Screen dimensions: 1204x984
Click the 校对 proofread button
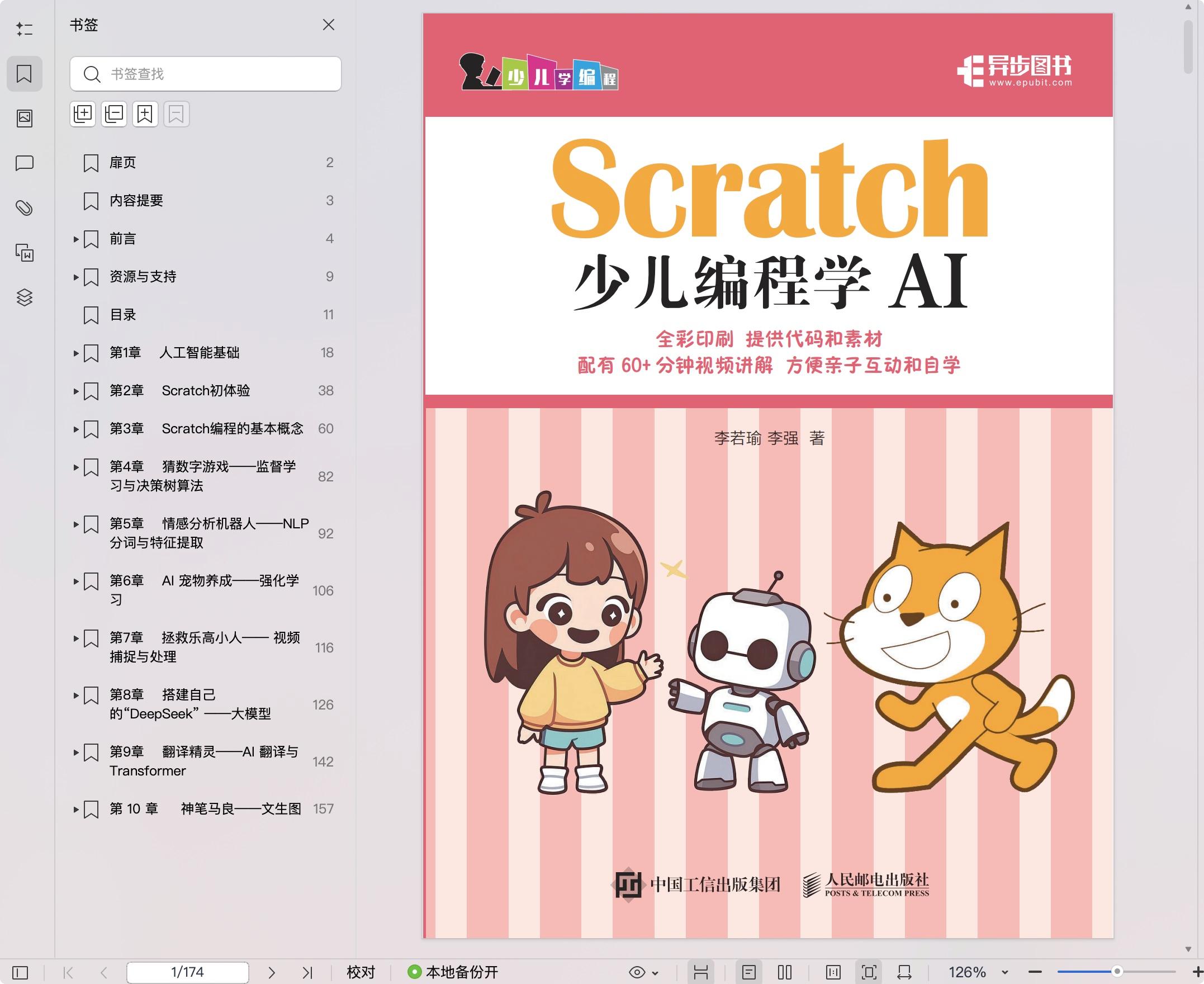(x=361, y=973)
